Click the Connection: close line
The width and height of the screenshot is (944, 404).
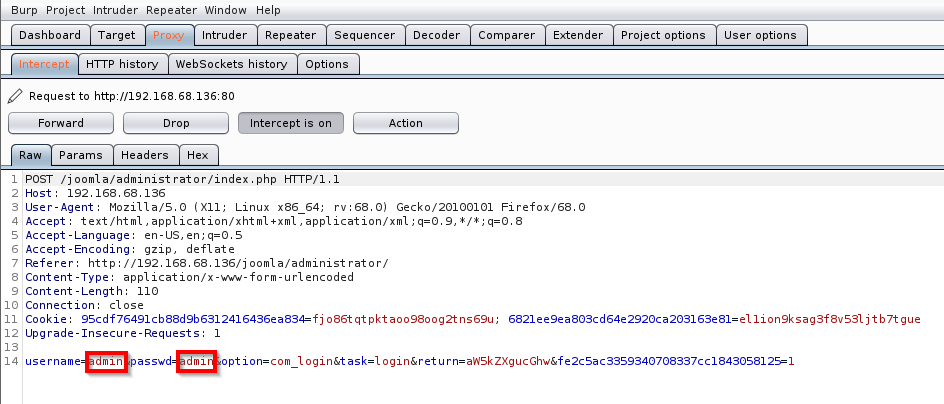click(x=84, y=305)
